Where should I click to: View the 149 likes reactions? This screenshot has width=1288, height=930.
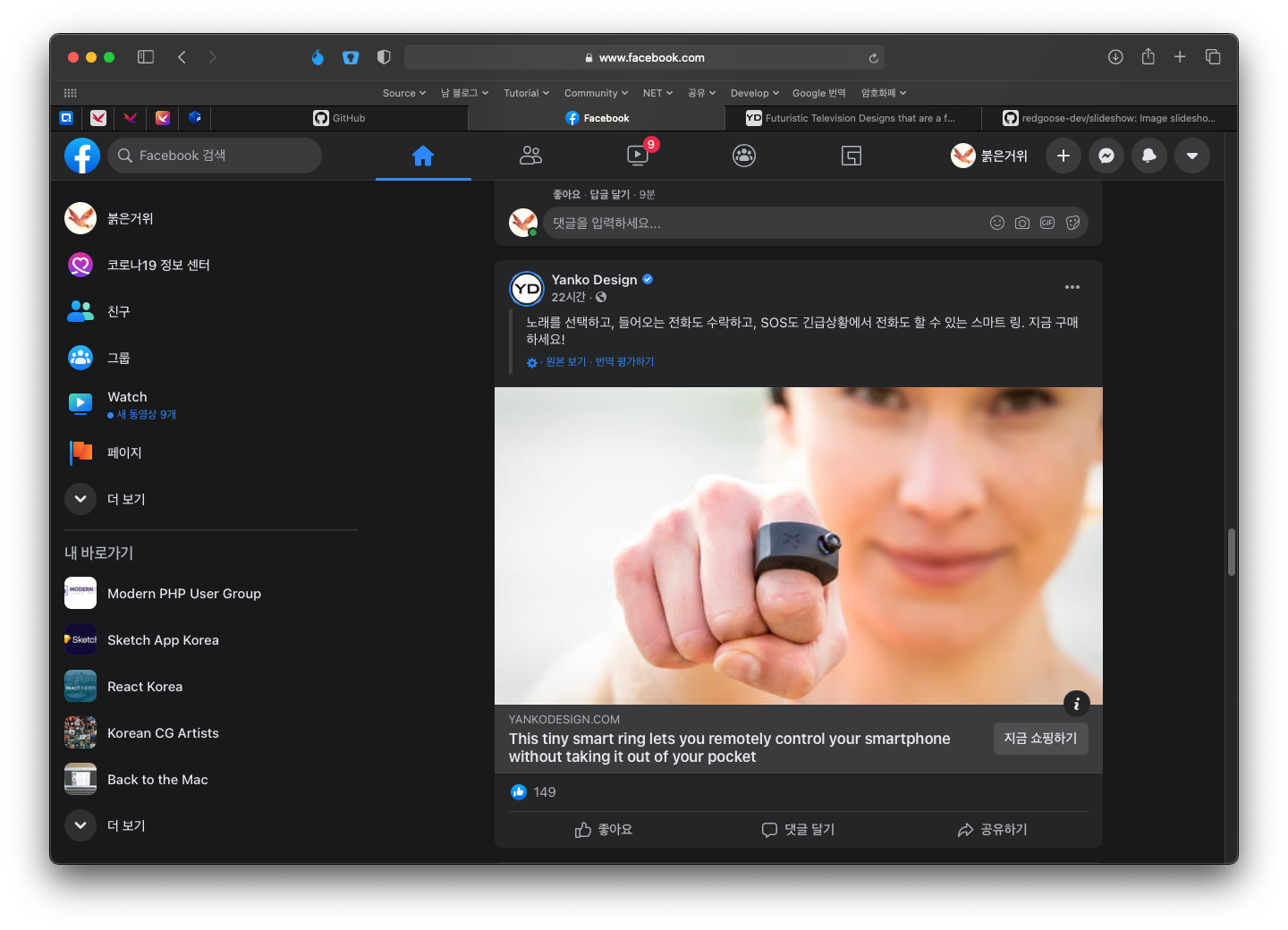point(533,792)
